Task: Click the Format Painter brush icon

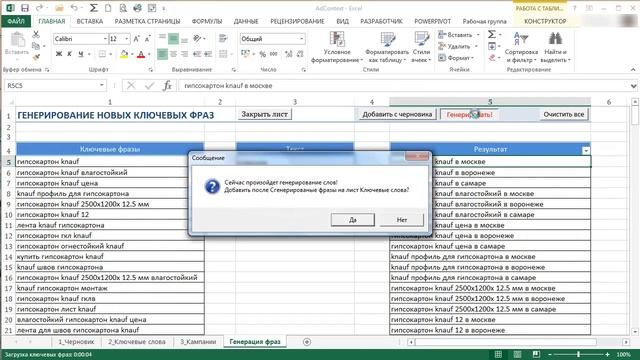Action: (36, 58)
